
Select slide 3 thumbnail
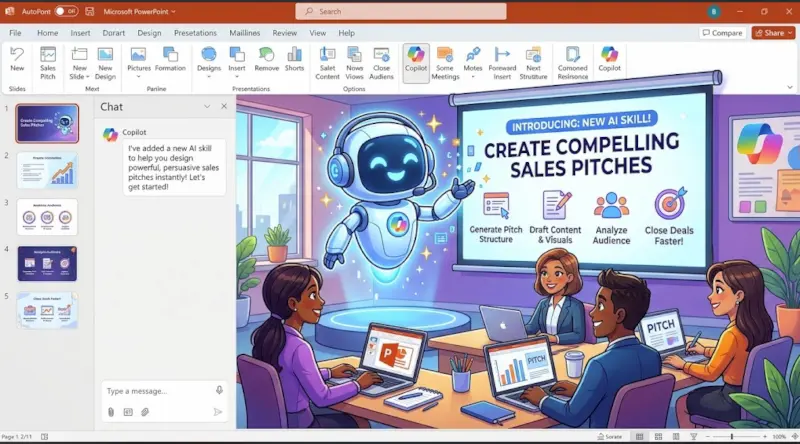[x=47, y=217]
